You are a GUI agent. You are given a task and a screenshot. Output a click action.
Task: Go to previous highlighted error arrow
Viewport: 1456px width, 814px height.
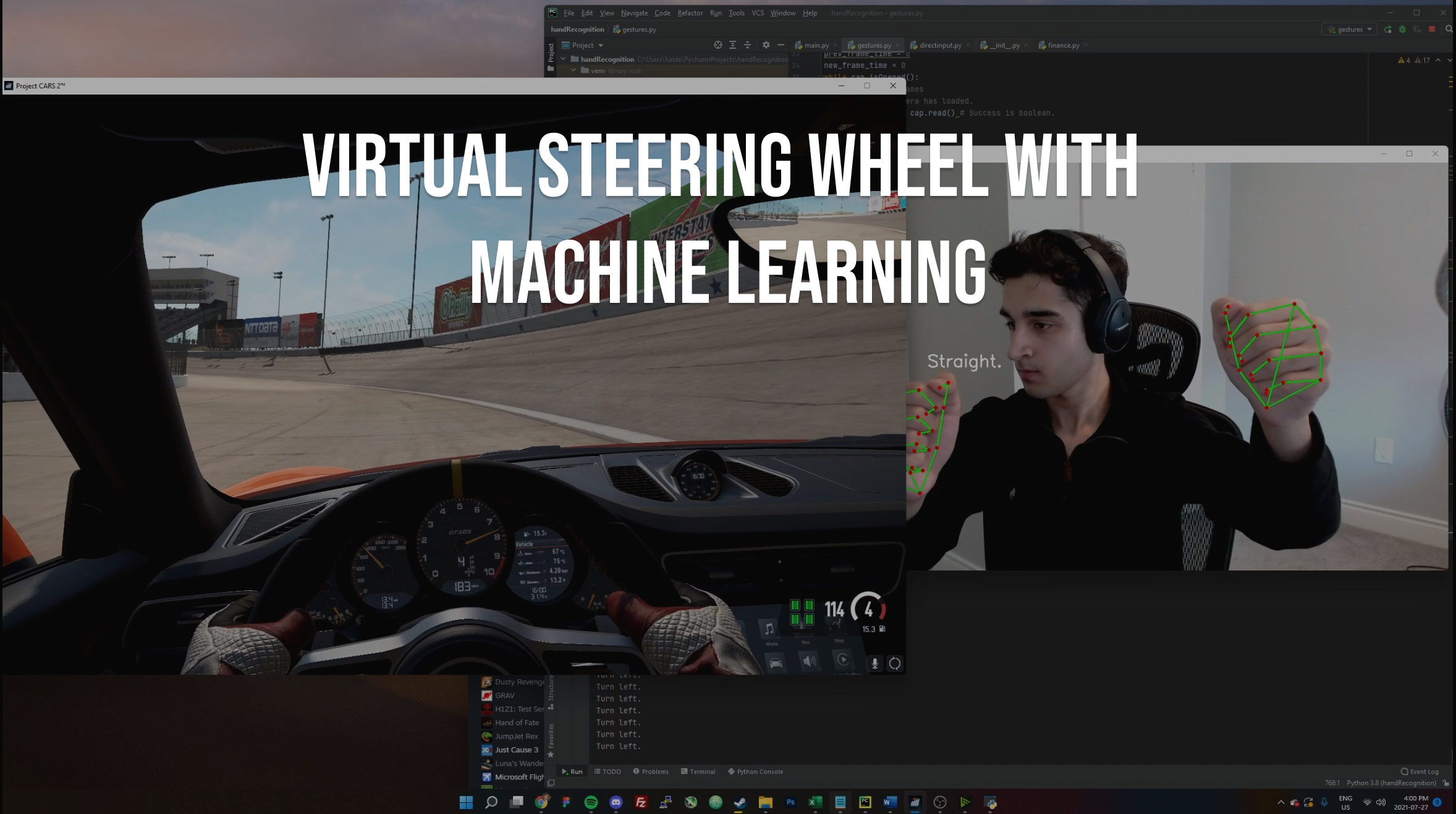click(x=1438, y=60)
